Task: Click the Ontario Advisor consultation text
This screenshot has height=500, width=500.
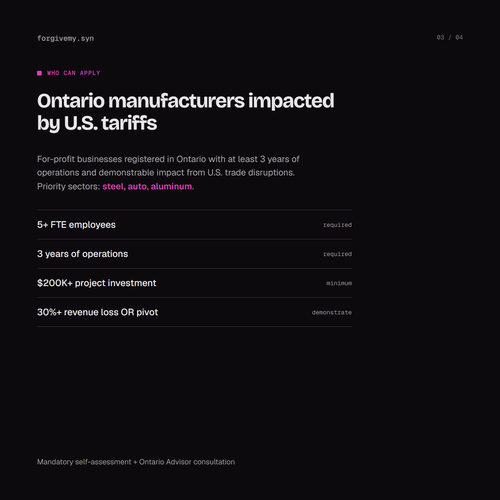Action: point(187,462)
